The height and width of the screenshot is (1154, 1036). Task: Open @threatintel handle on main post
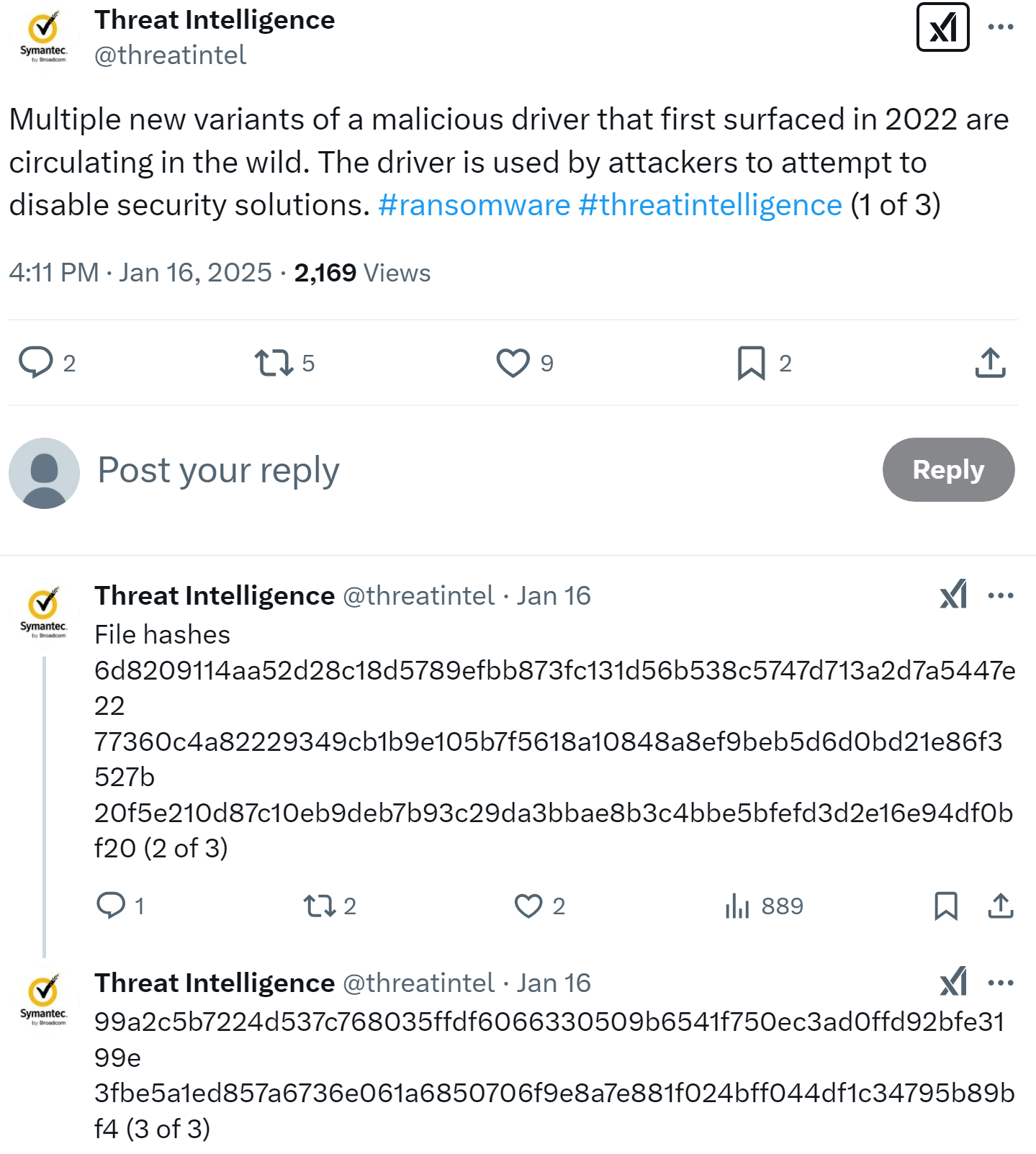pyautogui.click(x=171, y=55)
